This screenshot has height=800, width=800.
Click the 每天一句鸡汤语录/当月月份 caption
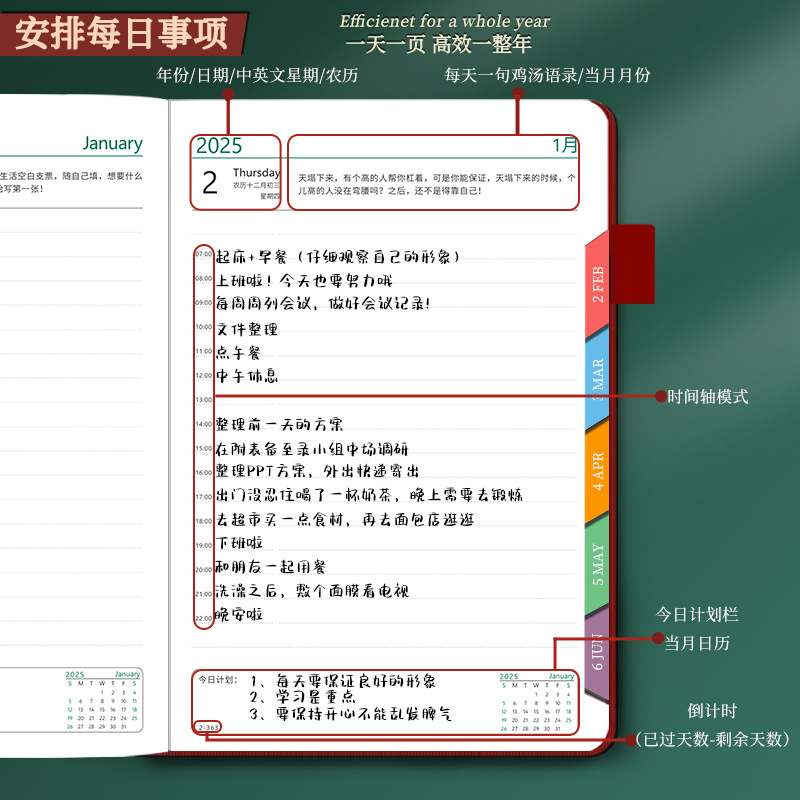click(x=547, y=75)
